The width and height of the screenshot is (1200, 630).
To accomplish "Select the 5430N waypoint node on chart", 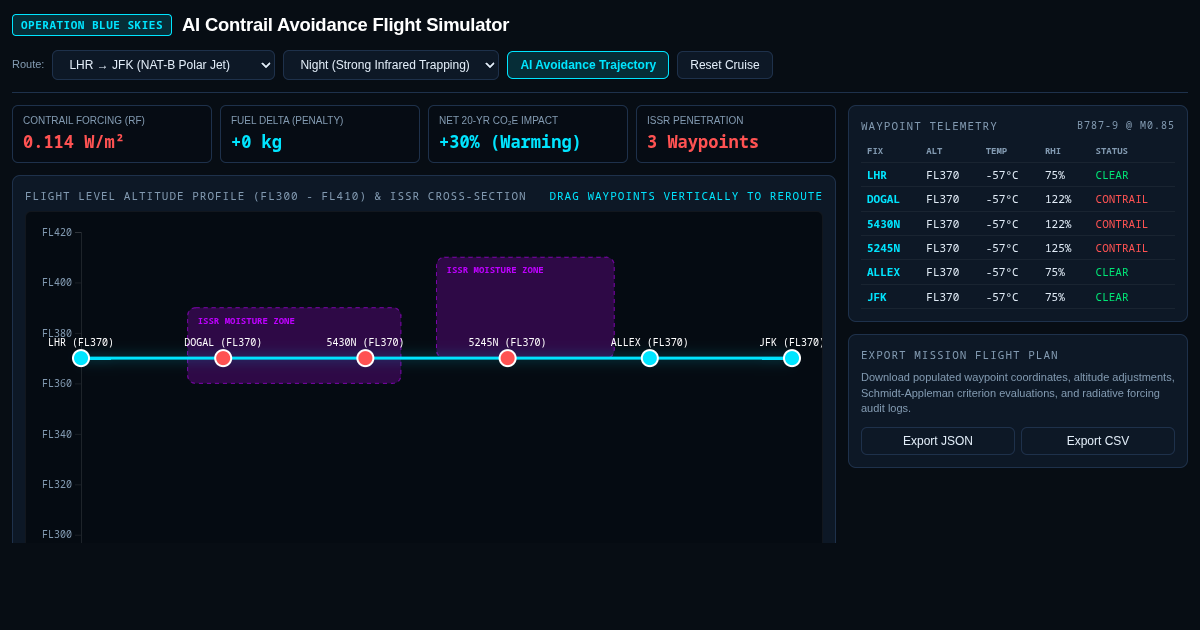I will 365,358.
